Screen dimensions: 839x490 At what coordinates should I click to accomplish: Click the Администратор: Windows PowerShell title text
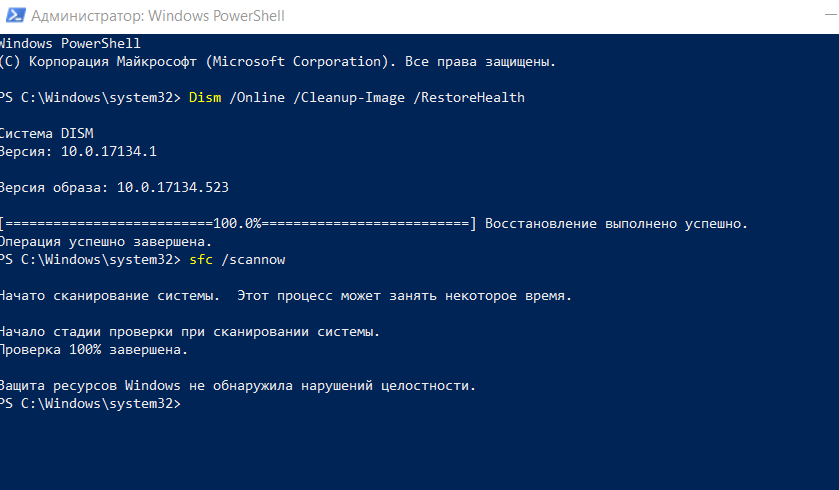pos(158,16)
